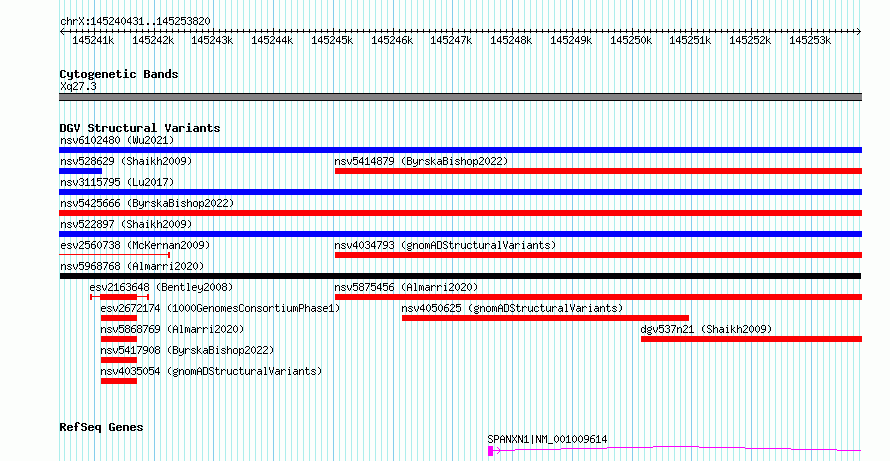The image size is (890, 461).
Task: Click the red nsv5868769 variant bar
Action: coord(119,339)
